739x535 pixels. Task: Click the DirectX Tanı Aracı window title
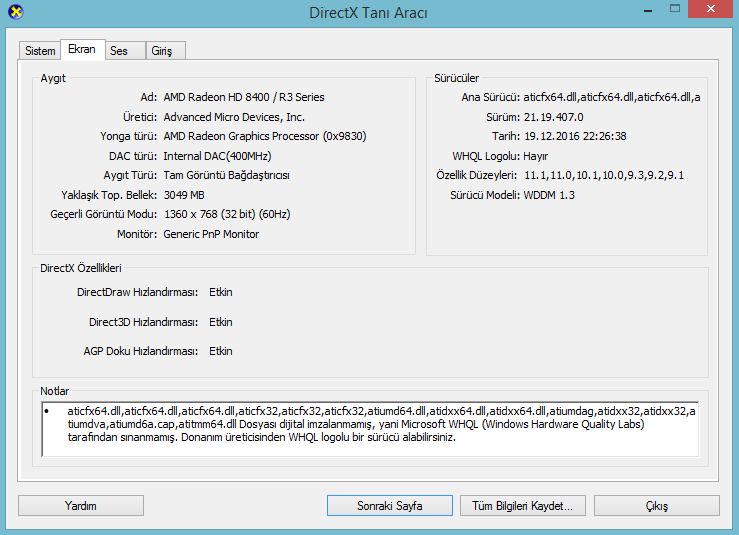(x=368, y=13)
